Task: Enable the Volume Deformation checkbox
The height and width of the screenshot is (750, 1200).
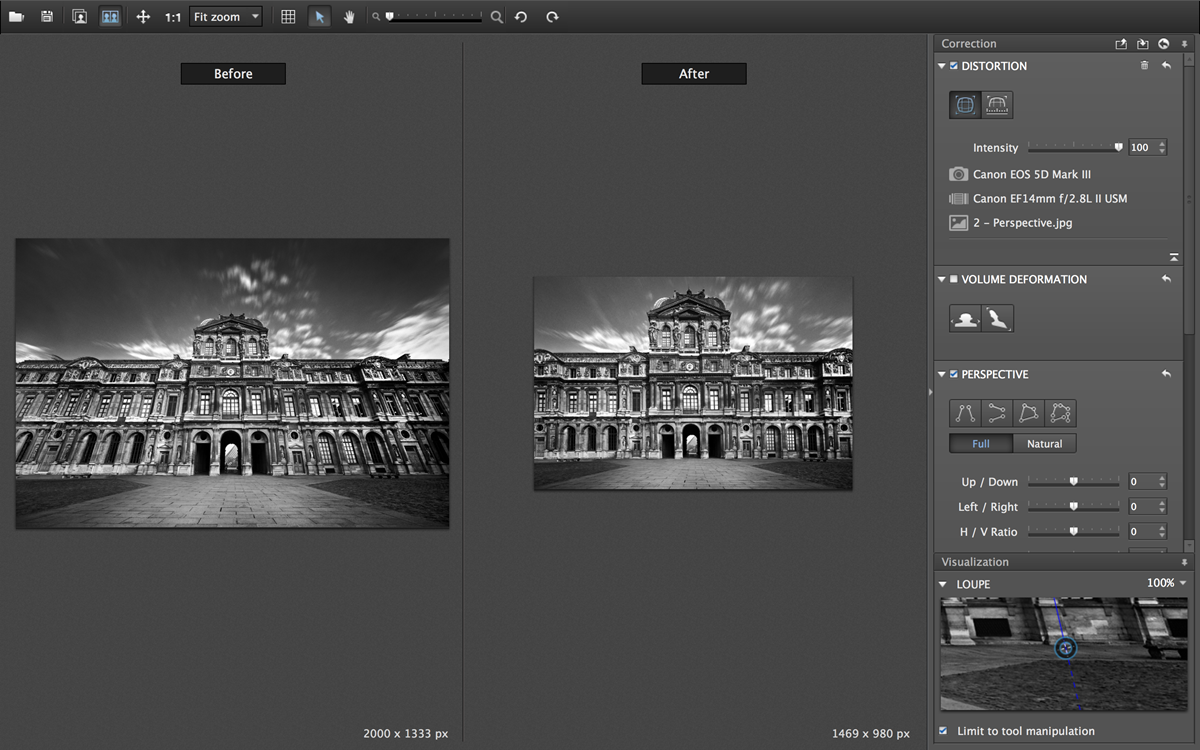Action: coord(954,280)
